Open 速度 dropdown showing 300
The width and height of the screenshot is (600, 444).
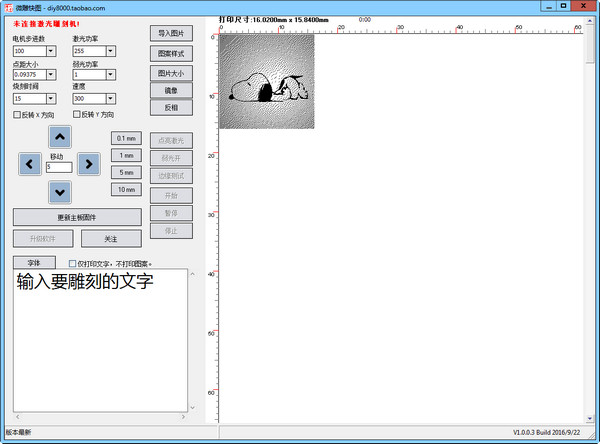pyautogui.click(x=111, y=98)
